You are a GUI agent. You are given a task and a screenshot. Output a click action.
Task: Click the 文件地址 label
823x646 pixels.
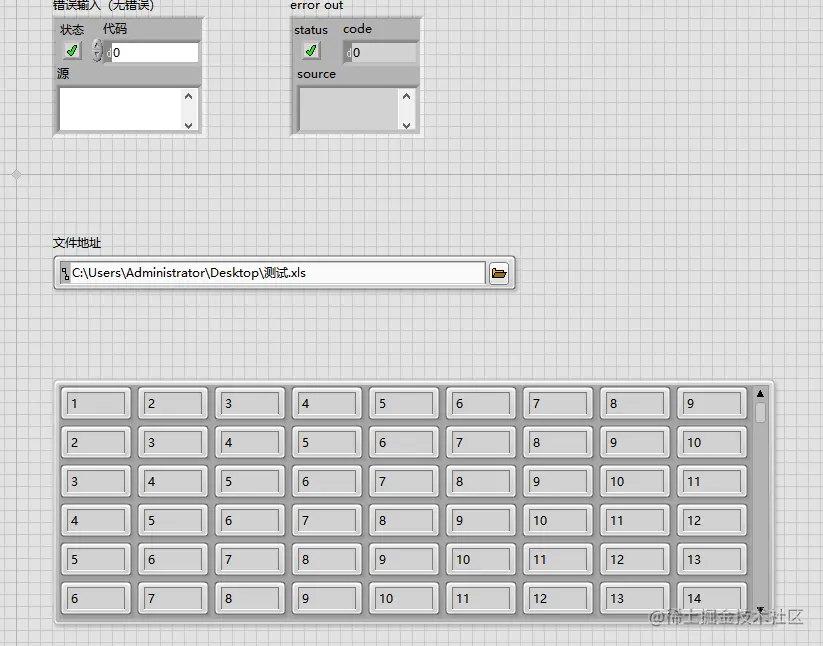[x=77, y=243]
